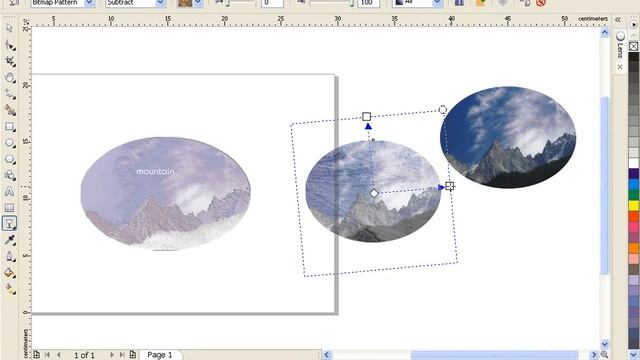Add a page after using right plus-page icon

133,354
